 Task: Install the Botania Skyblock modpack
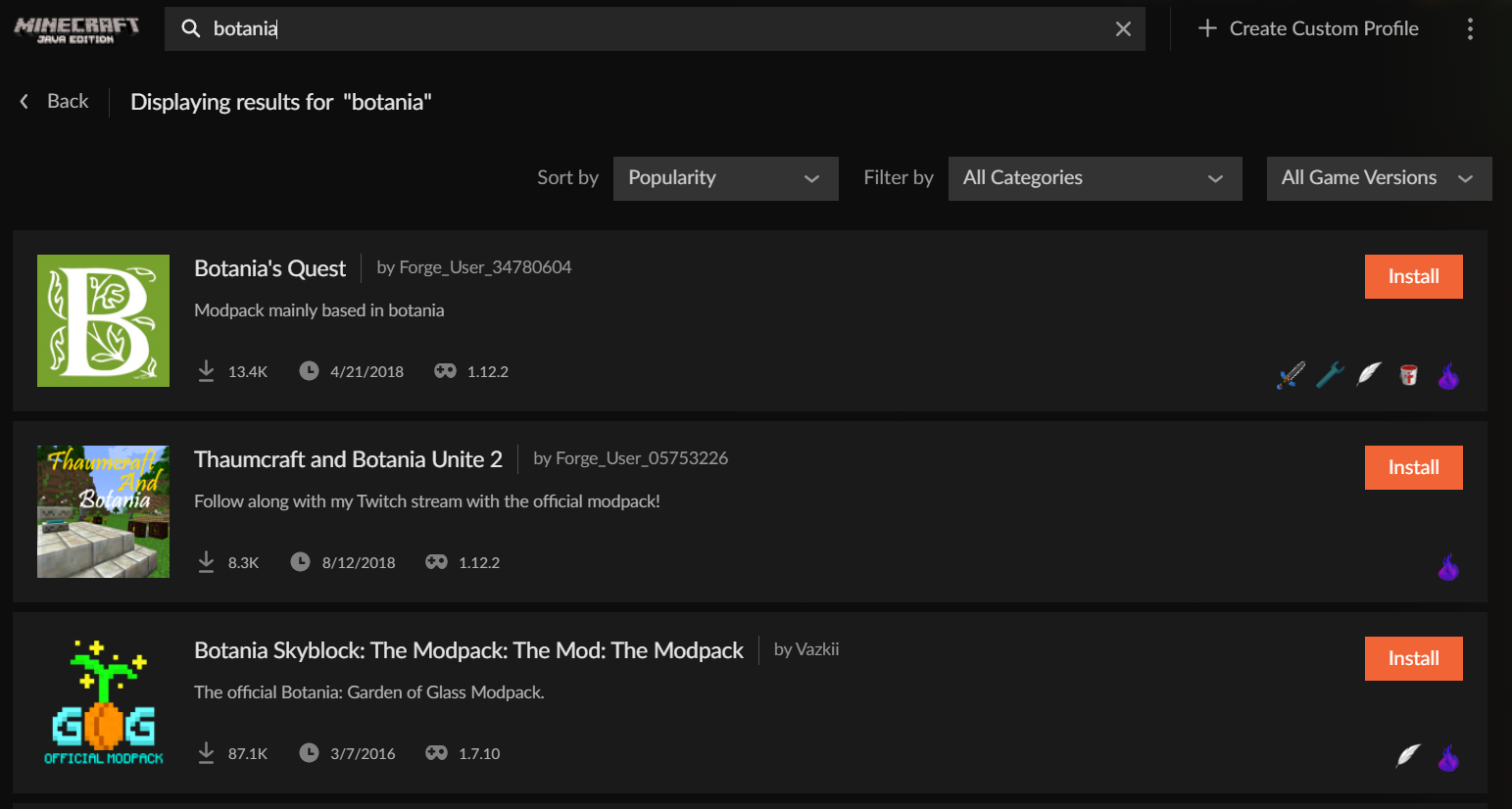point(1413,659)
